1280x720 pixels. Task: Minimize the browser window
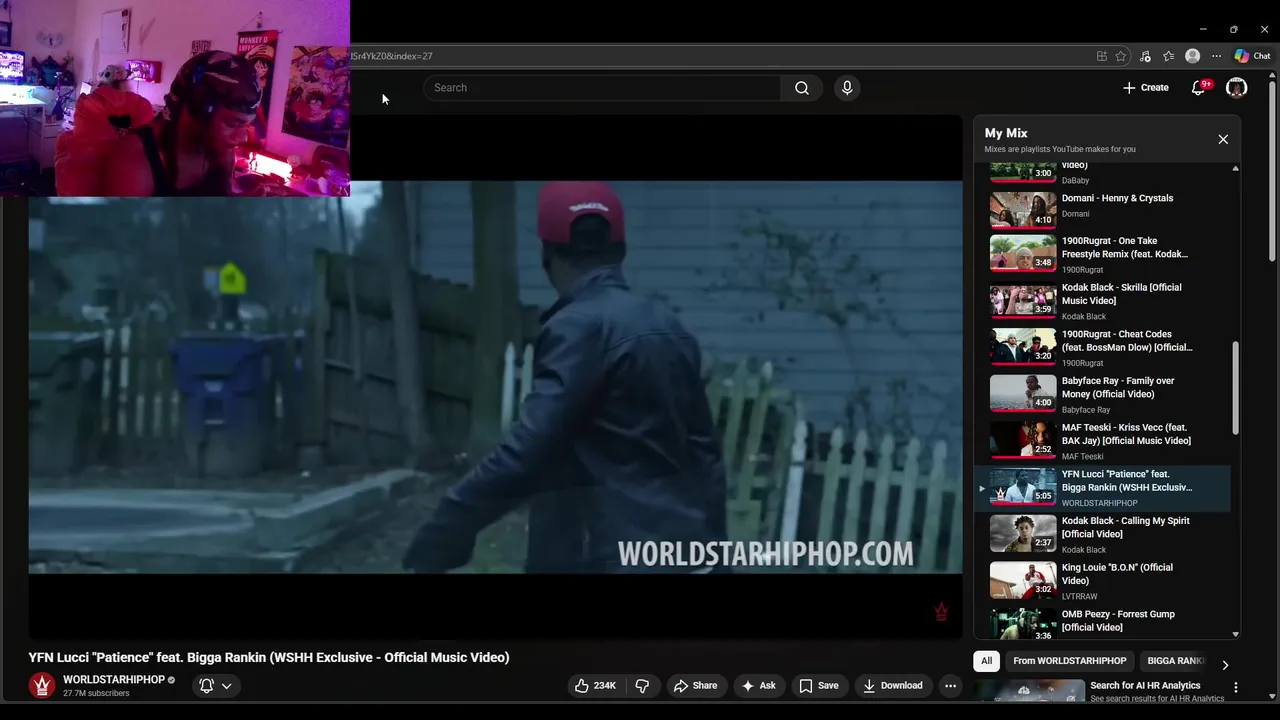click(1203, 29)
